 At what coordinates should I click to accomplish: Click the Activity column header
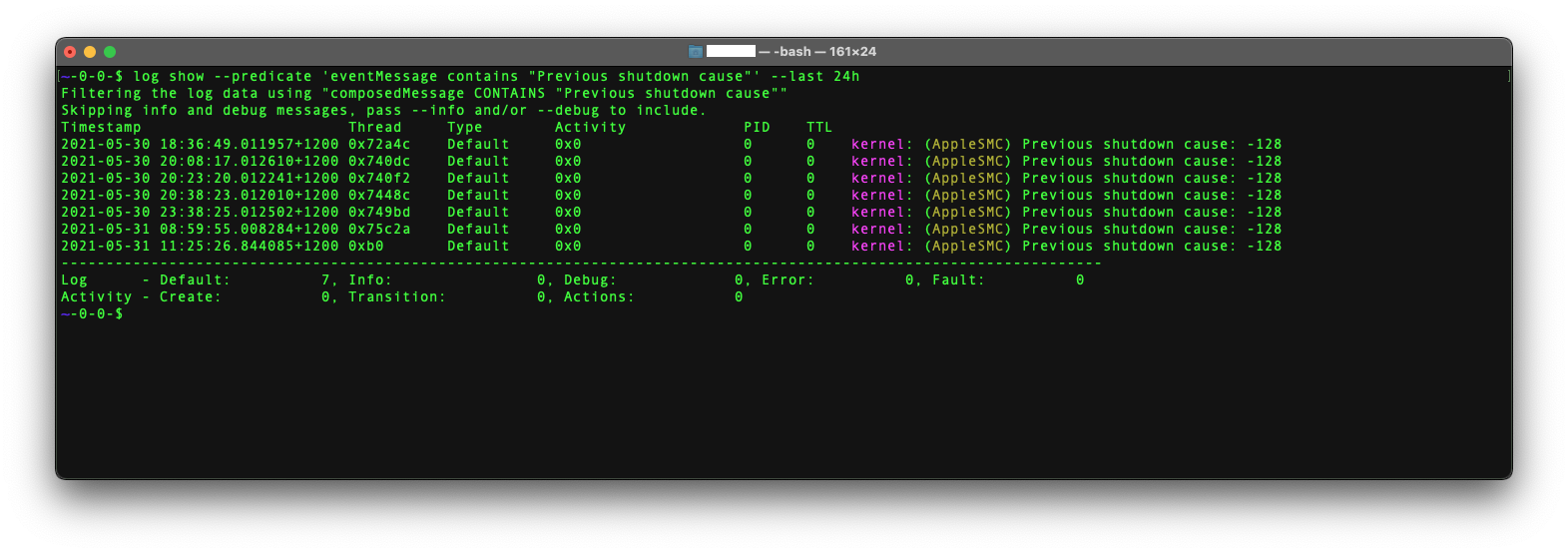point(590,128)
